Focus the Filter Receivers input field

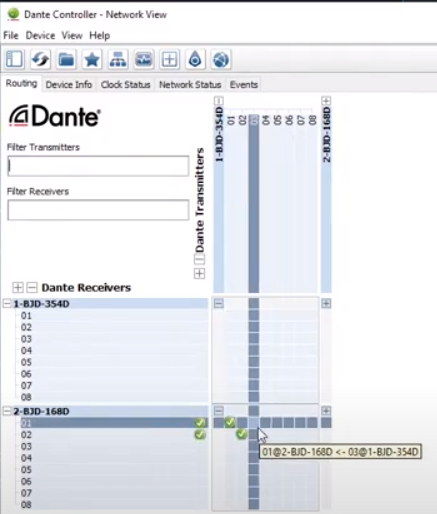(x=98, y=210)
